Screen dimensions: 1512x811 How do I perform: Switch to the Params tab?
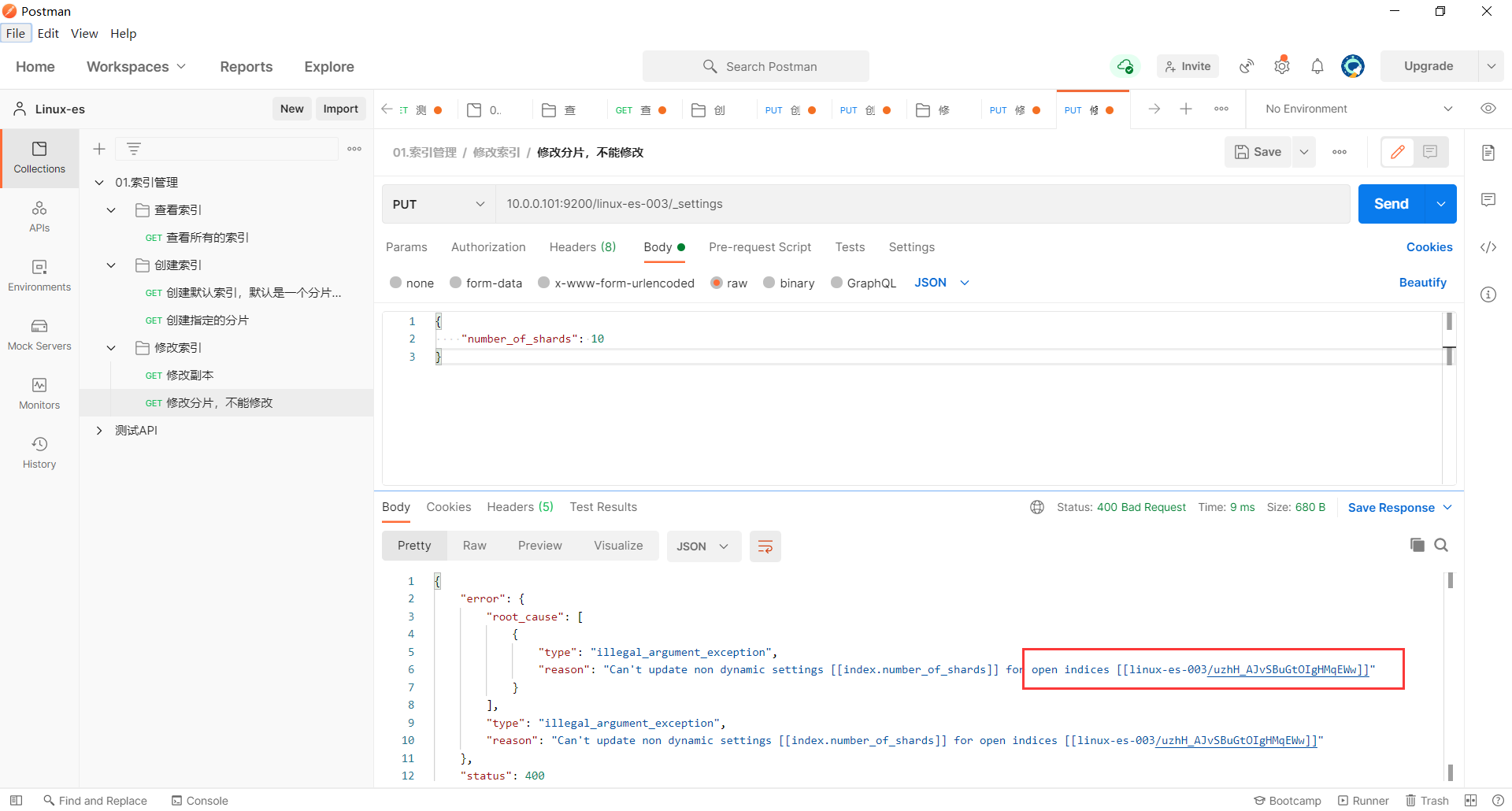click(406, 247)
